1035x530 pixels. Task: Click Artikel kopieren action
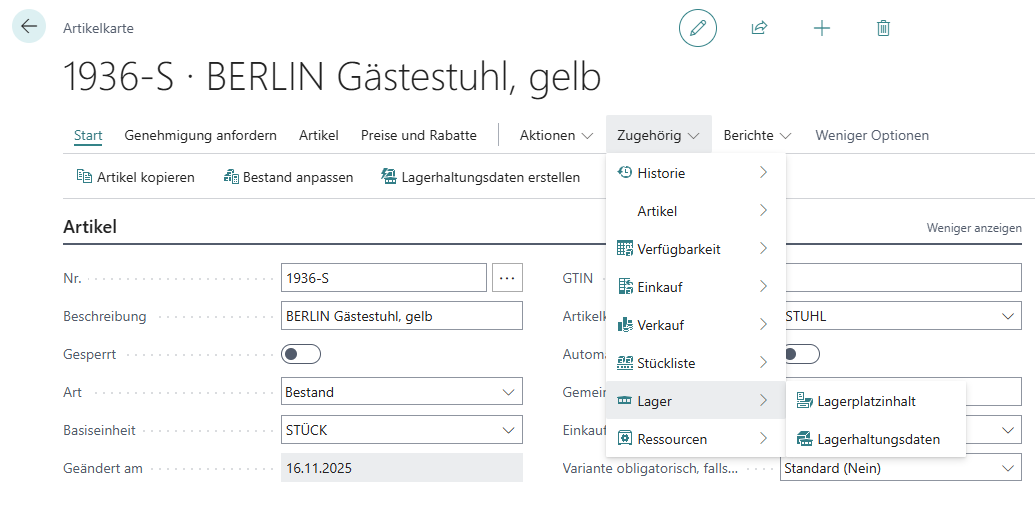pos(136,177)
